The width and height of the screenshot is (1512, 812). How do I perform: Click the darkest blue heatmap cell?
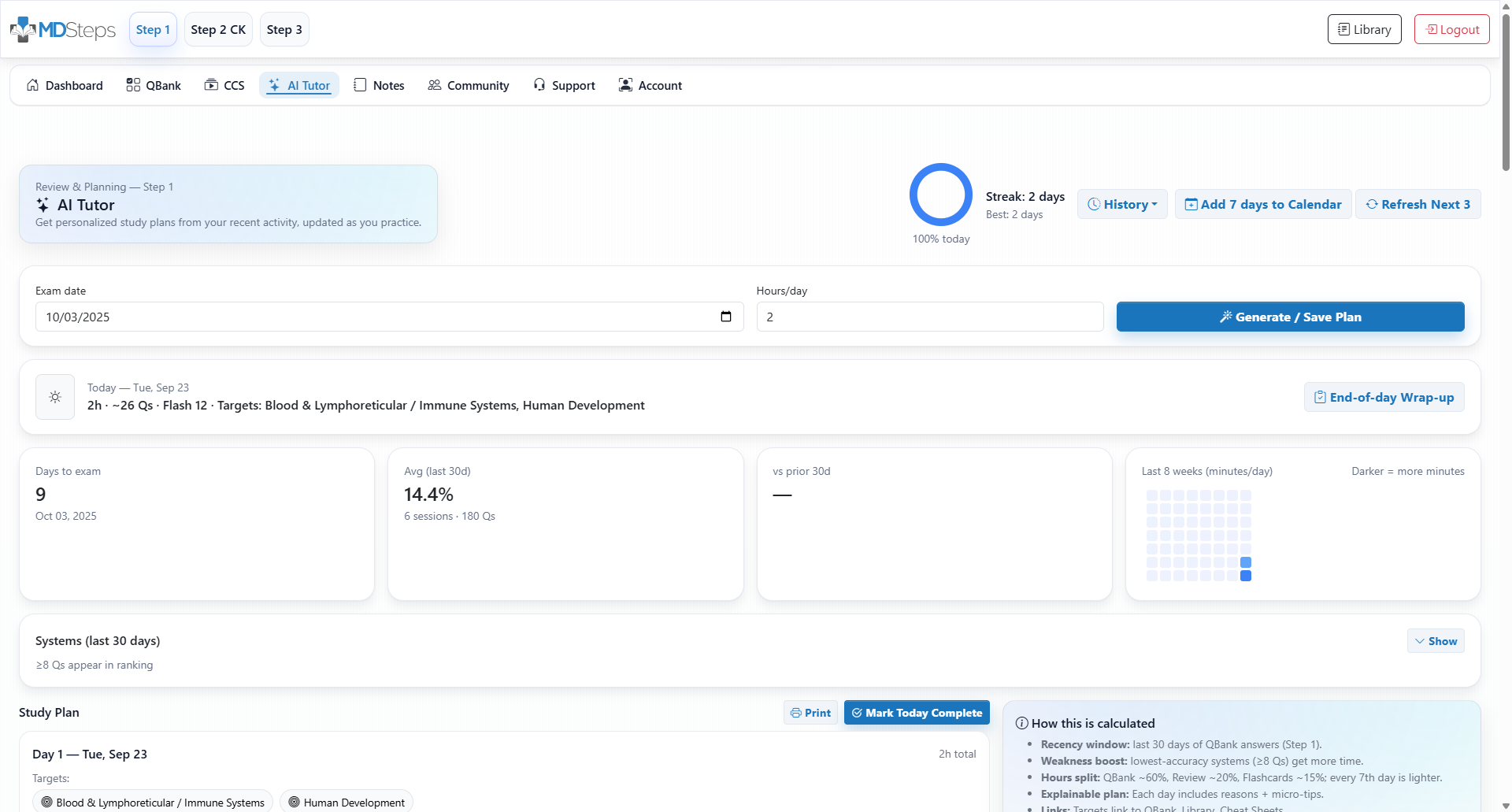click(1246, 576)
